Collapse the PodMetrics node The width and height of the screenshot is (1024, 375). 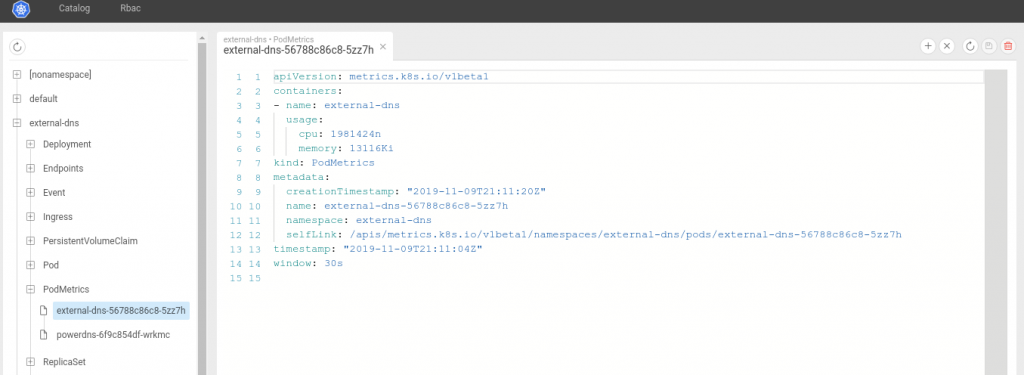tap(30, 289)
